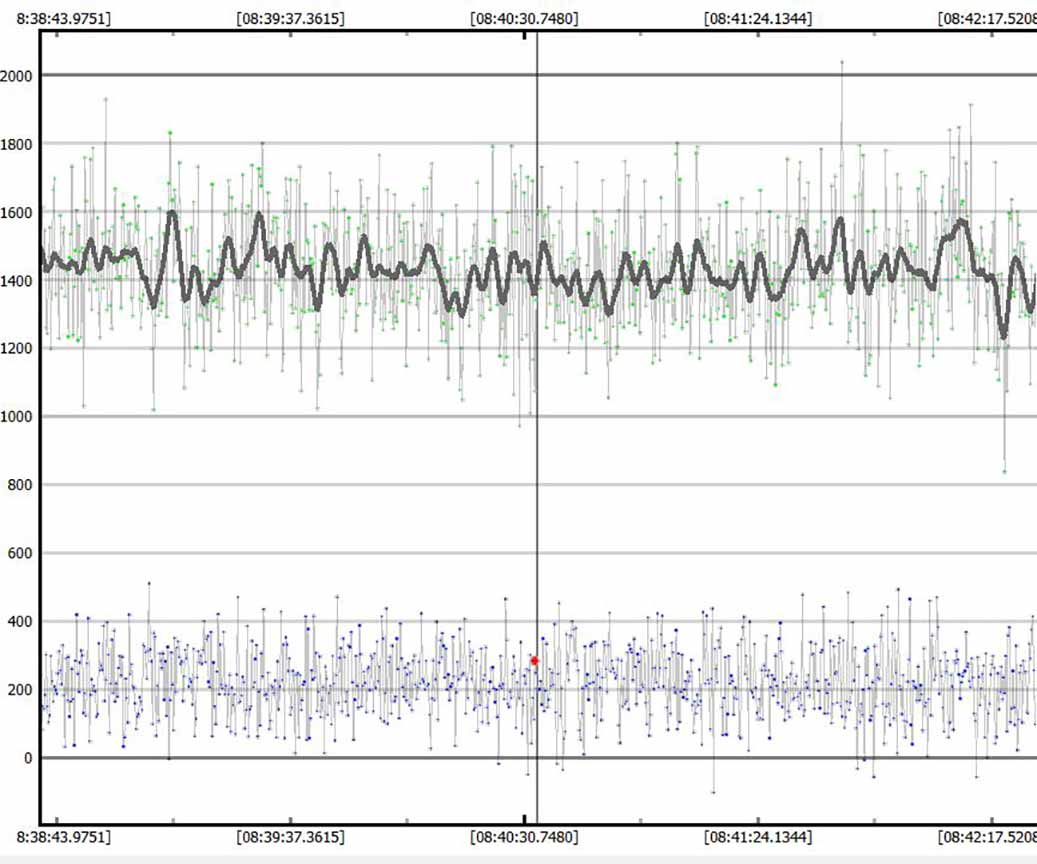Click the top time label 08:39:37.3615
This screenshot has width=1037, height=864.
tap(290, 19)
